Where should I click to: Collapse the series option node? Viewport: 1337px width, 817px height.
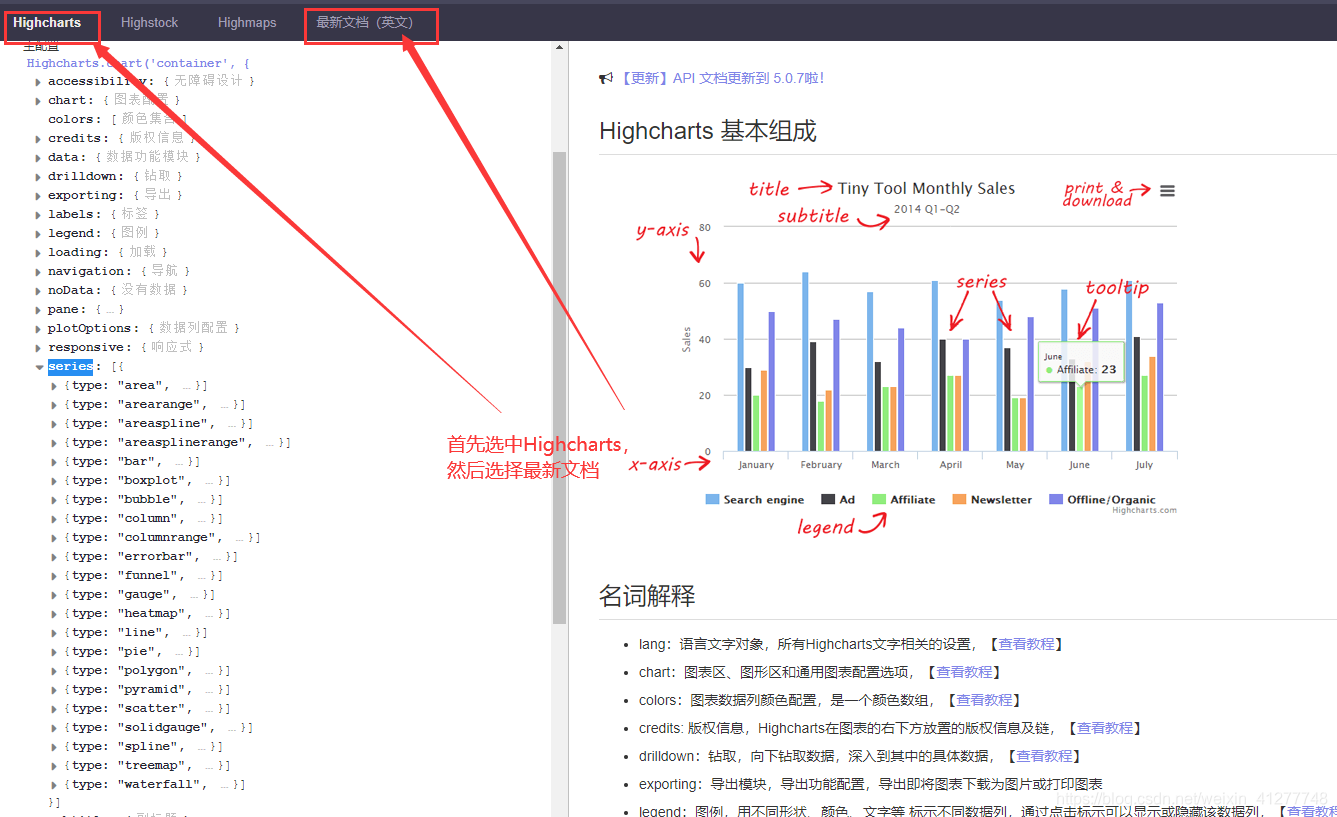pyautogui.click(x=38, y=367)
